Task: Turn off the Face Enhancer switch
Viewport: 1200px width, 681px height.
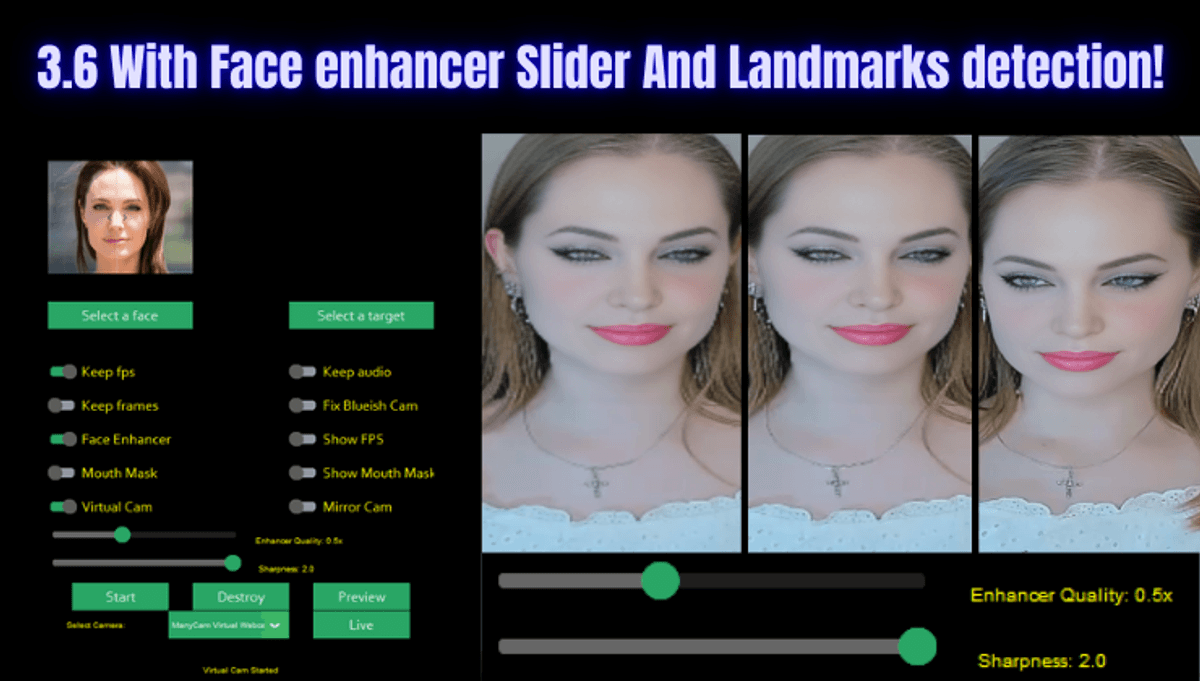Action: tap(63, 439)
